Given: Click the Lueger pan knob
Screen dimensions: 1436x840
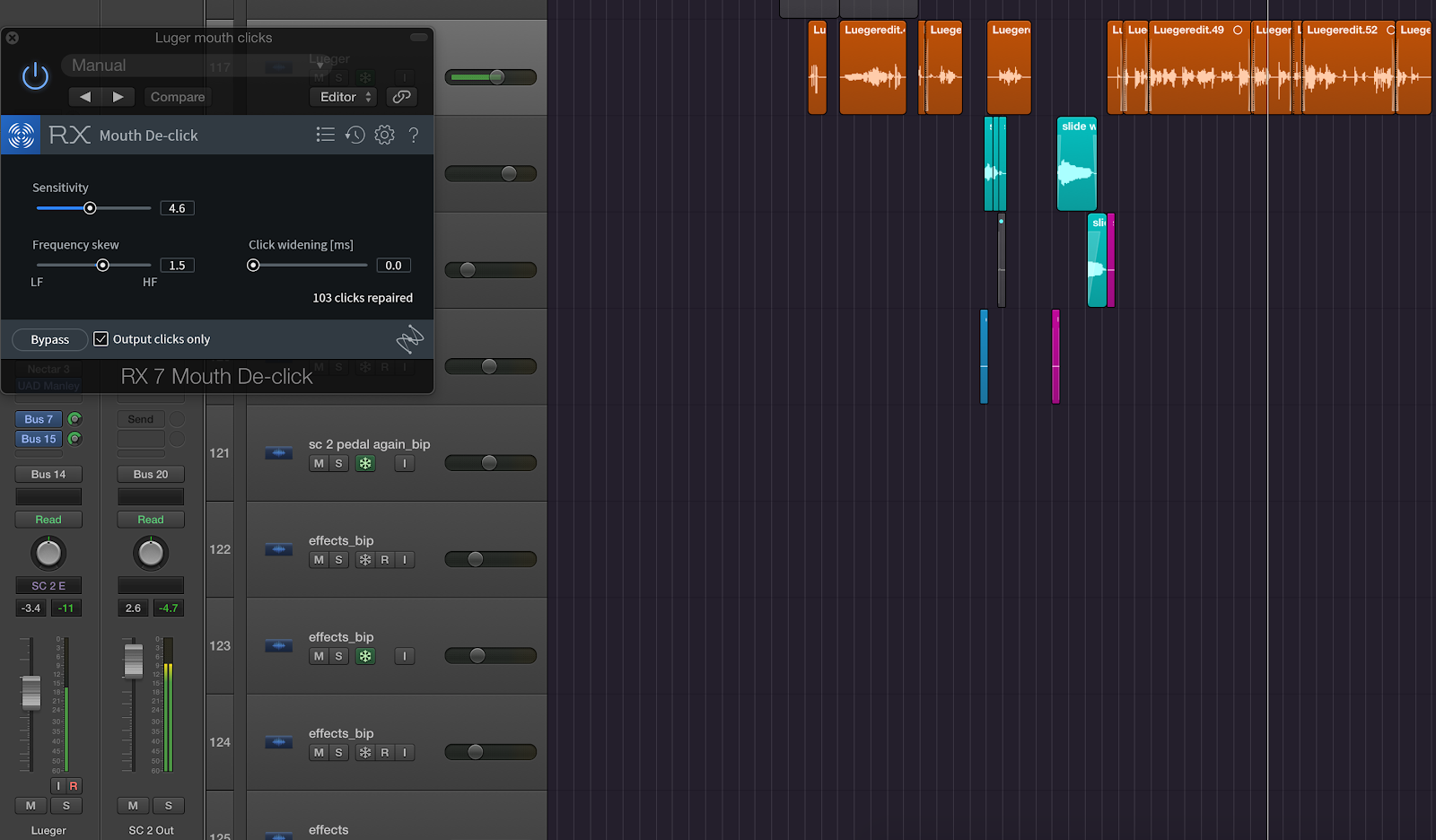Looking at the screenshot, I should pyautogui.click(x=48, y=553).
